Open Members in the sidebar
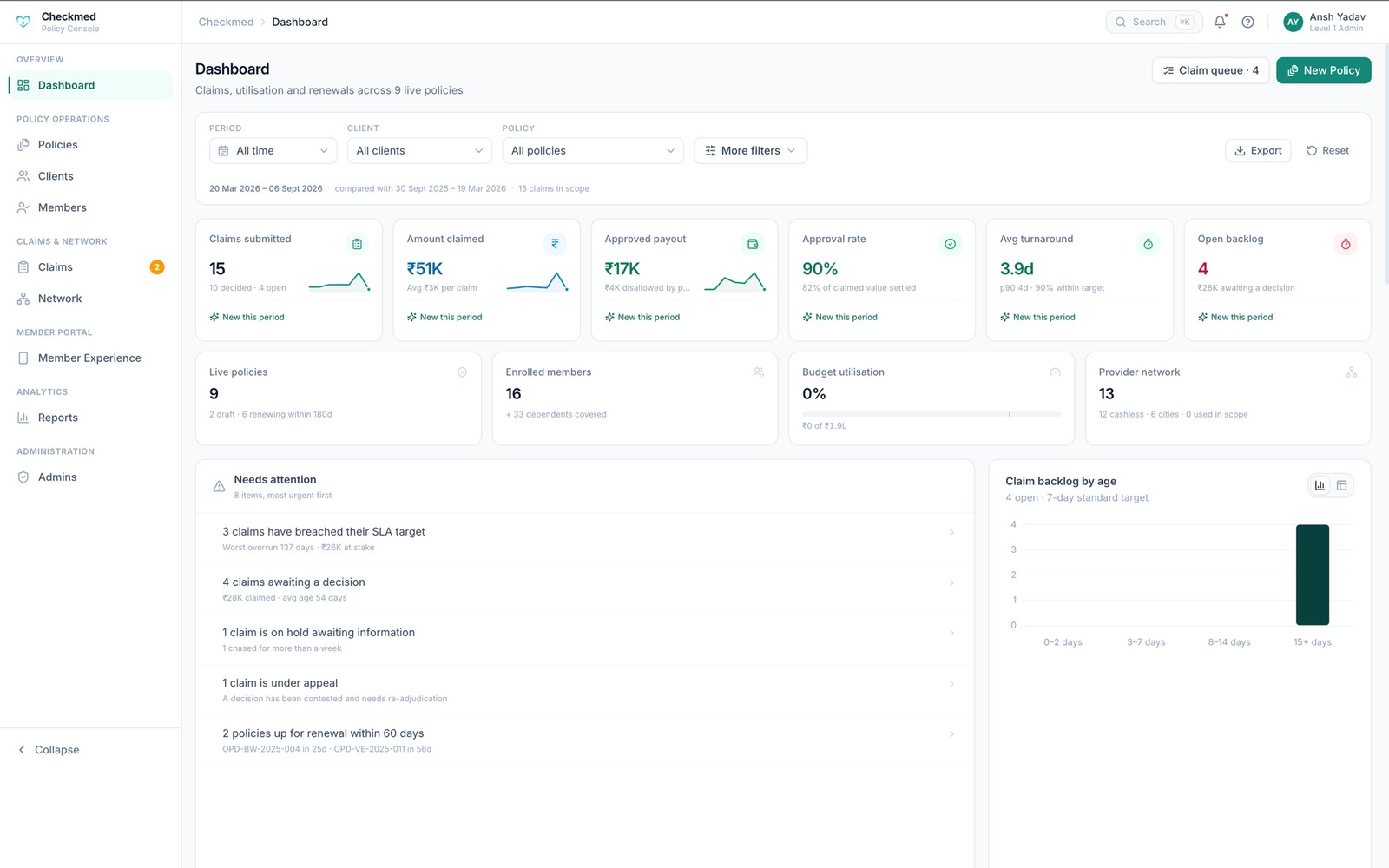The image size is (1389, 868). coord(90,207)
